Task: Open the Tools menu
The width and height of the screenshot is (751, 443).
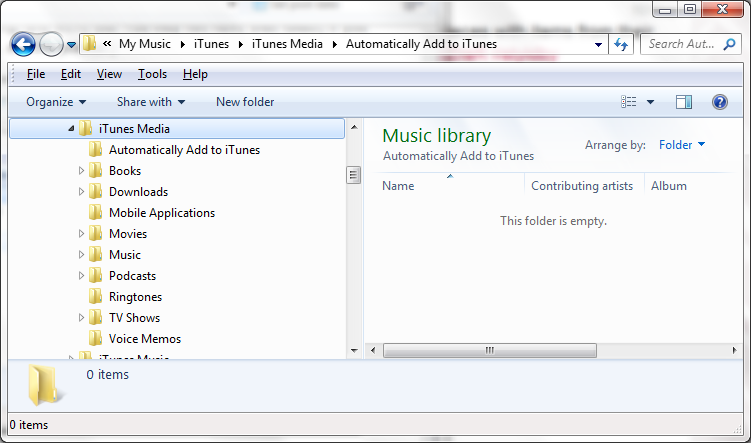Action: click(152, 74)
